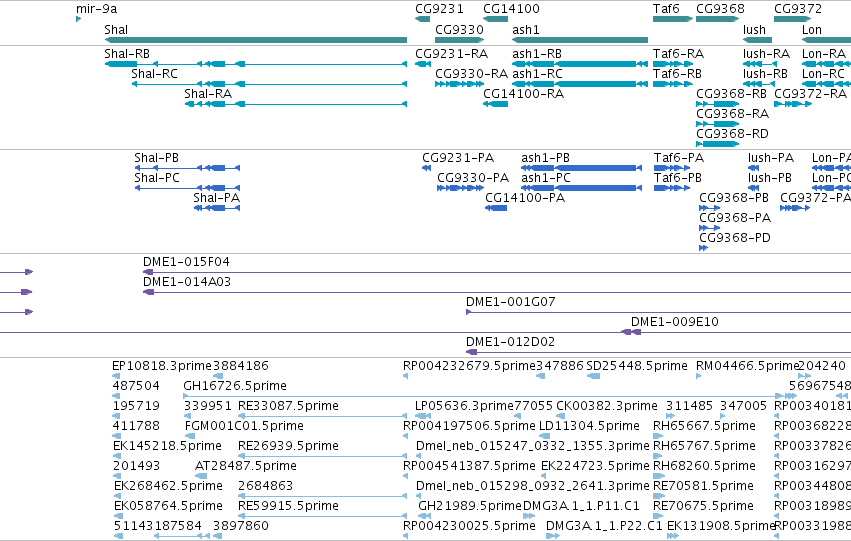
Task: Select the Shal-RB transcript label
Action: (x=127, y=54)
